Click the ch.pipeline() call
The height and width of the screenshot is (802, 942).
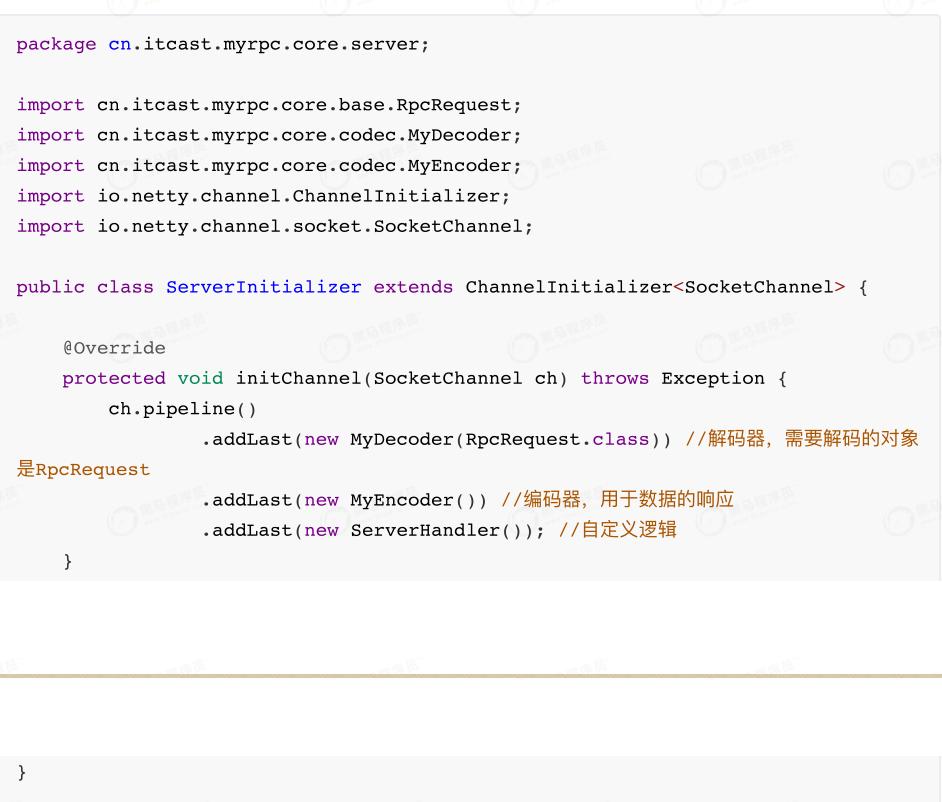[x=183, y=409]
